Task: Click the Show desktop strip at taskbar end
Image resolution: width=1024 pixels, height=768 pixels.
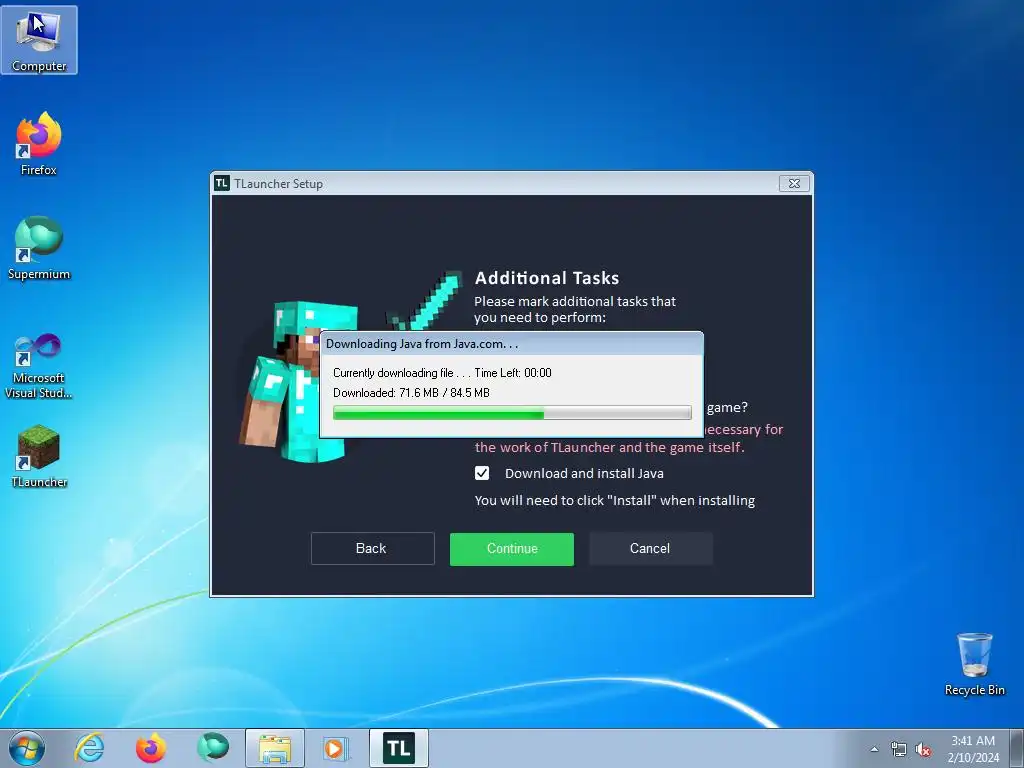Action: 1017,748
